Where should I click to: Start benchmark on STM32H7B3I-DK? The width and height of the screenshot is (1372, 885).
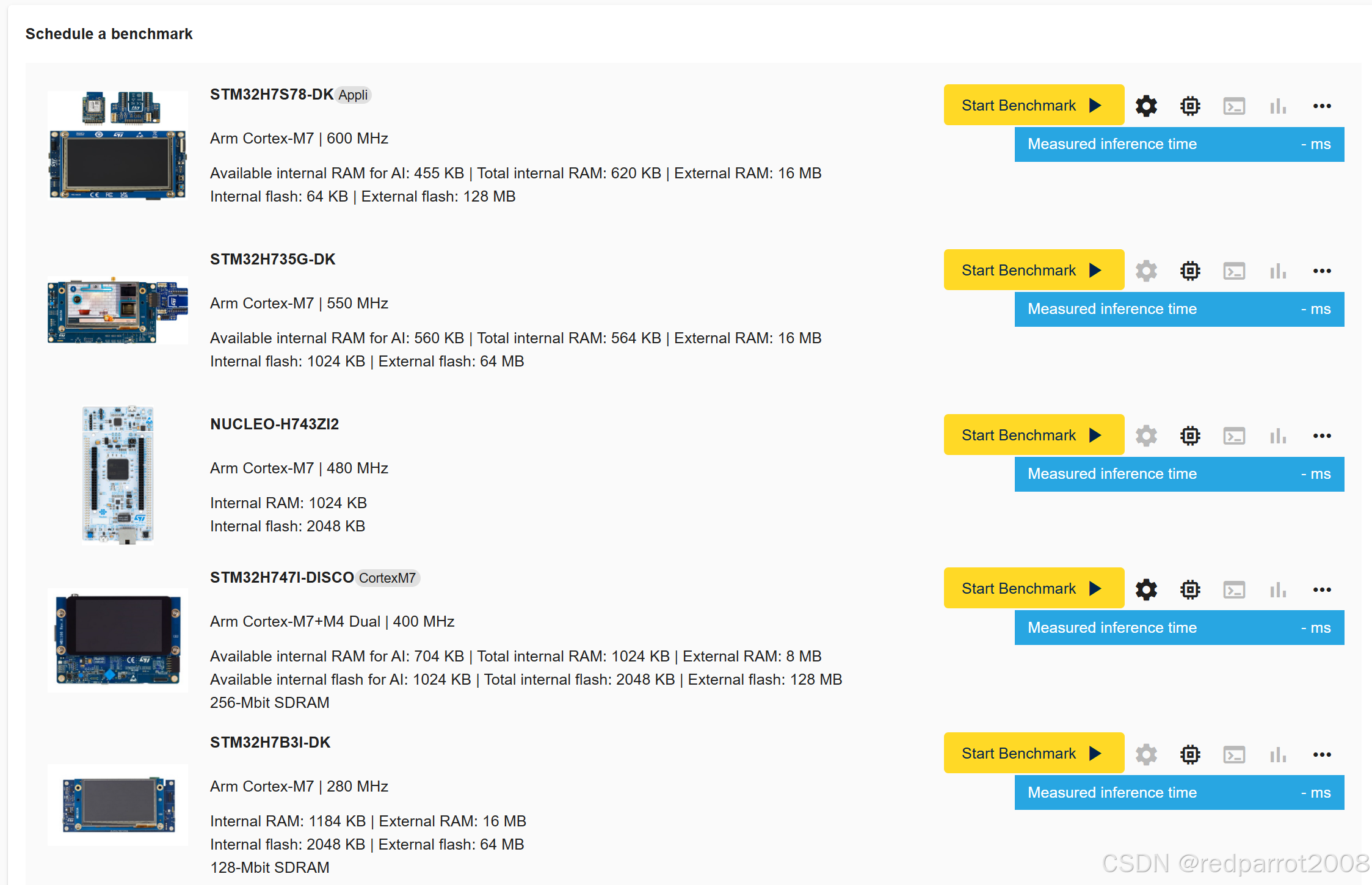[1033, 753]
